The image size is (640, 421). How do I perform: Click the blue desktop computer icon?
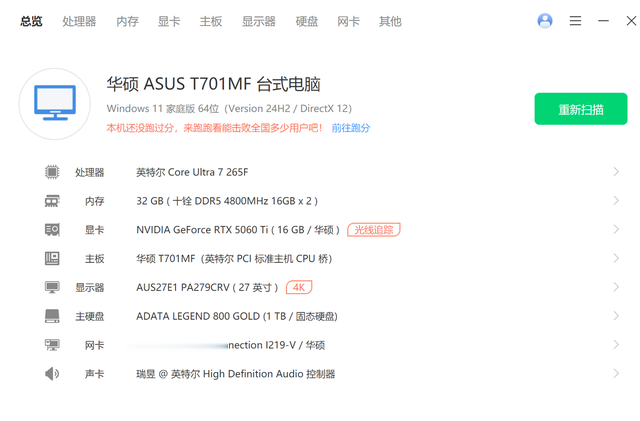[x=55, y=103]
